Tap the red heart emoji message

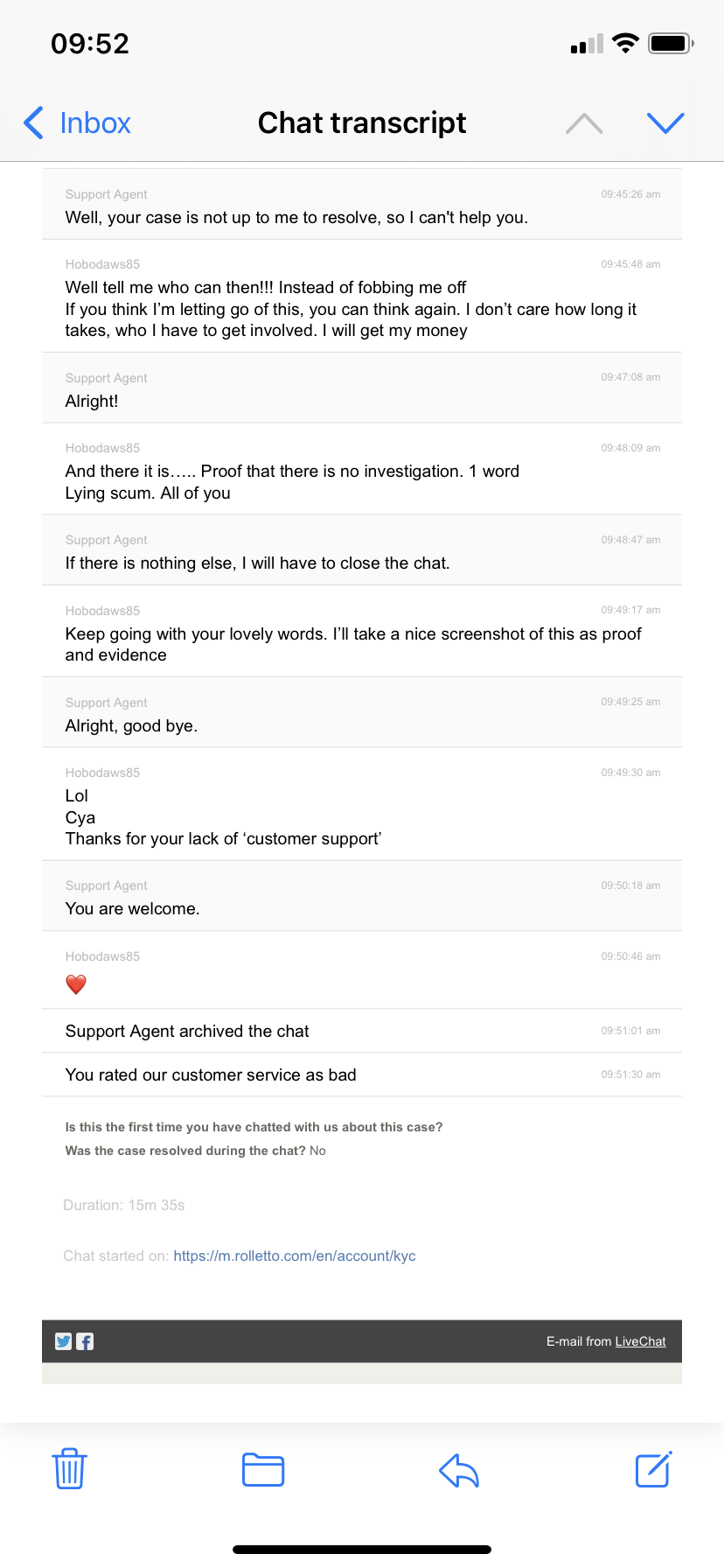click(x=76, y=984)
